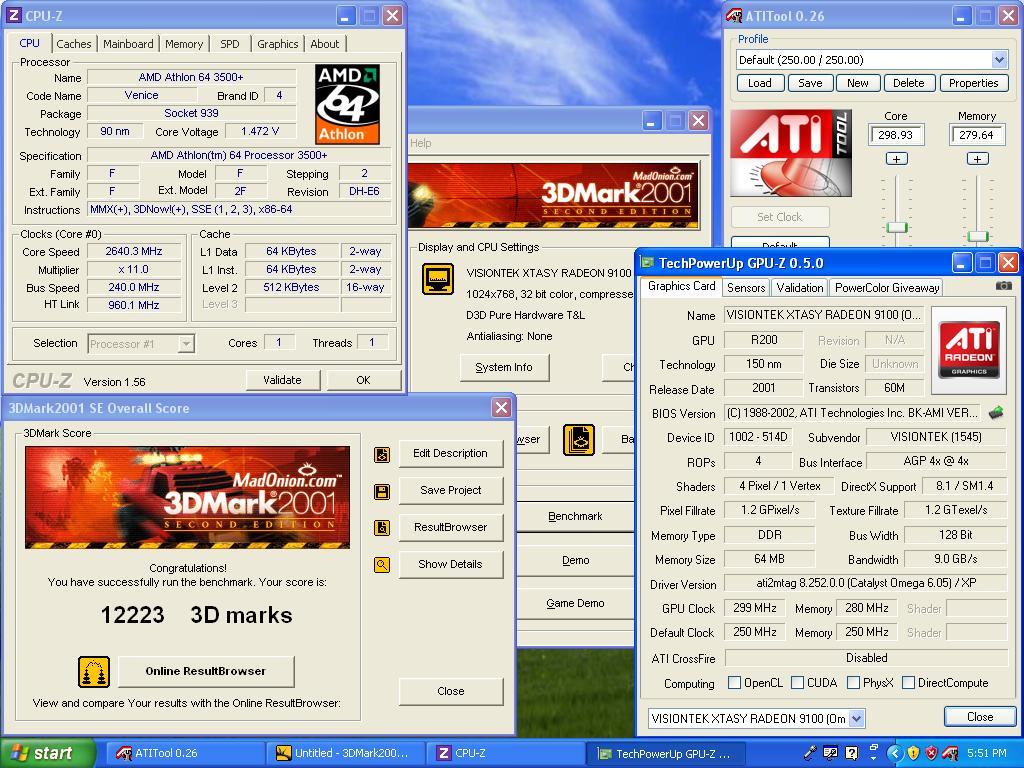Click the GPU-Z screenshot camera icon

point(1004,286)
